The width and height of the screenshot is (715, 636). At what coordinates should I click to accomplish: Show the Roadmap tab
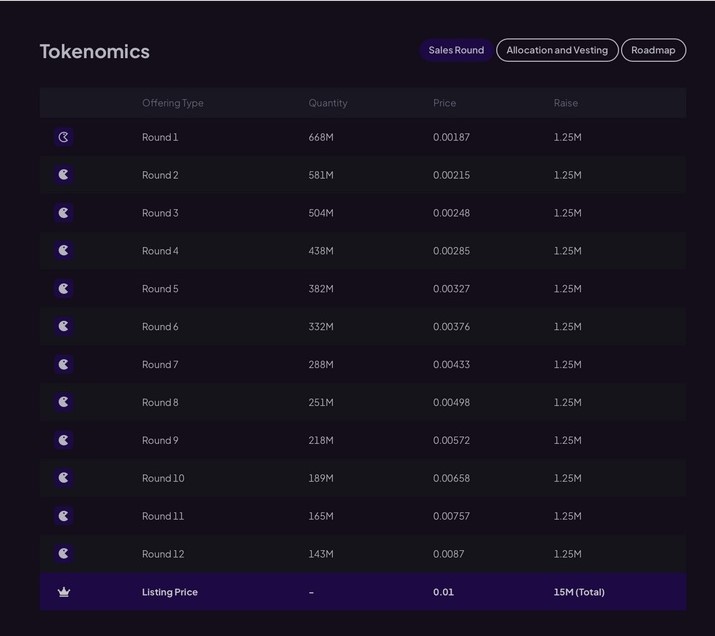tap(653, 50)
